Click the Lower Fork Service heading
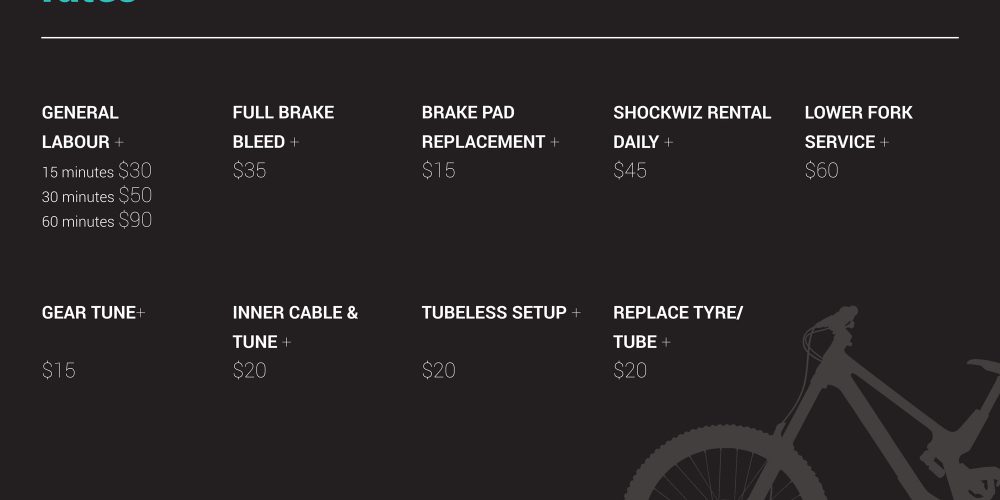Image resolution: width=1000 pixels, height=500 pixels. (x=858, y=127)
